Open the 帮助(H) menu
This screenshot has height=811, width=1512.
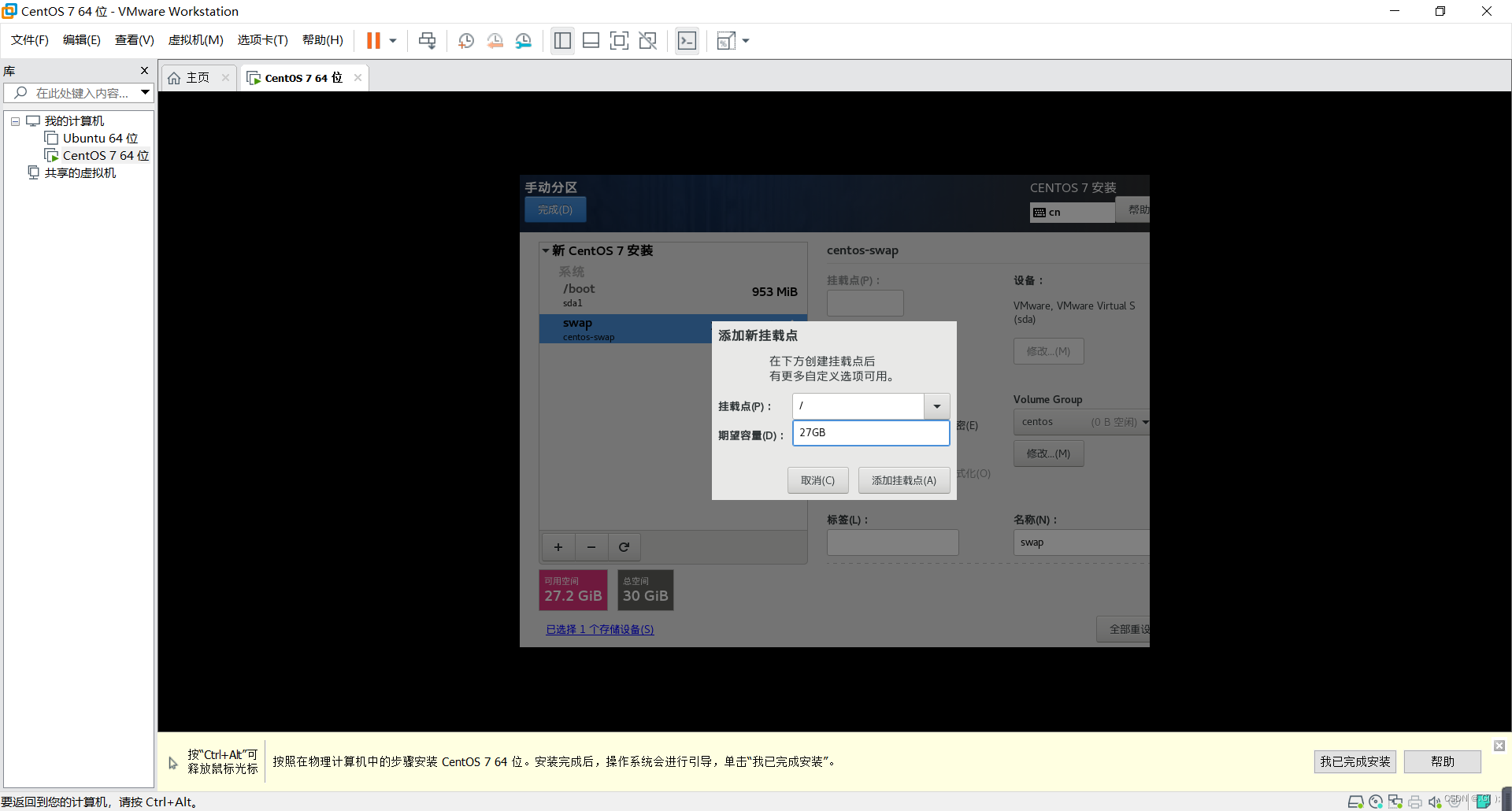[323, 40]
